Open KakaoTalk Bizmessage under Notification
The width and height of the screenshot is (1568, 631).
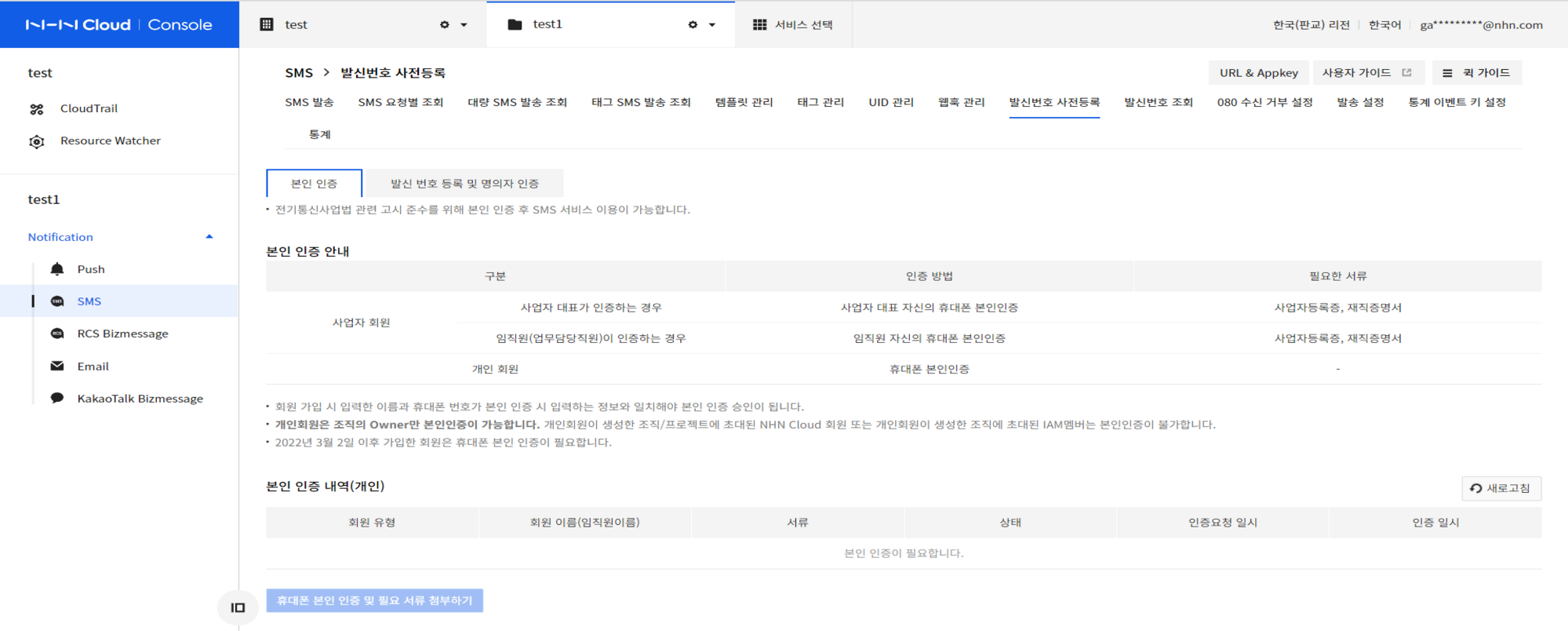point(140,399)
